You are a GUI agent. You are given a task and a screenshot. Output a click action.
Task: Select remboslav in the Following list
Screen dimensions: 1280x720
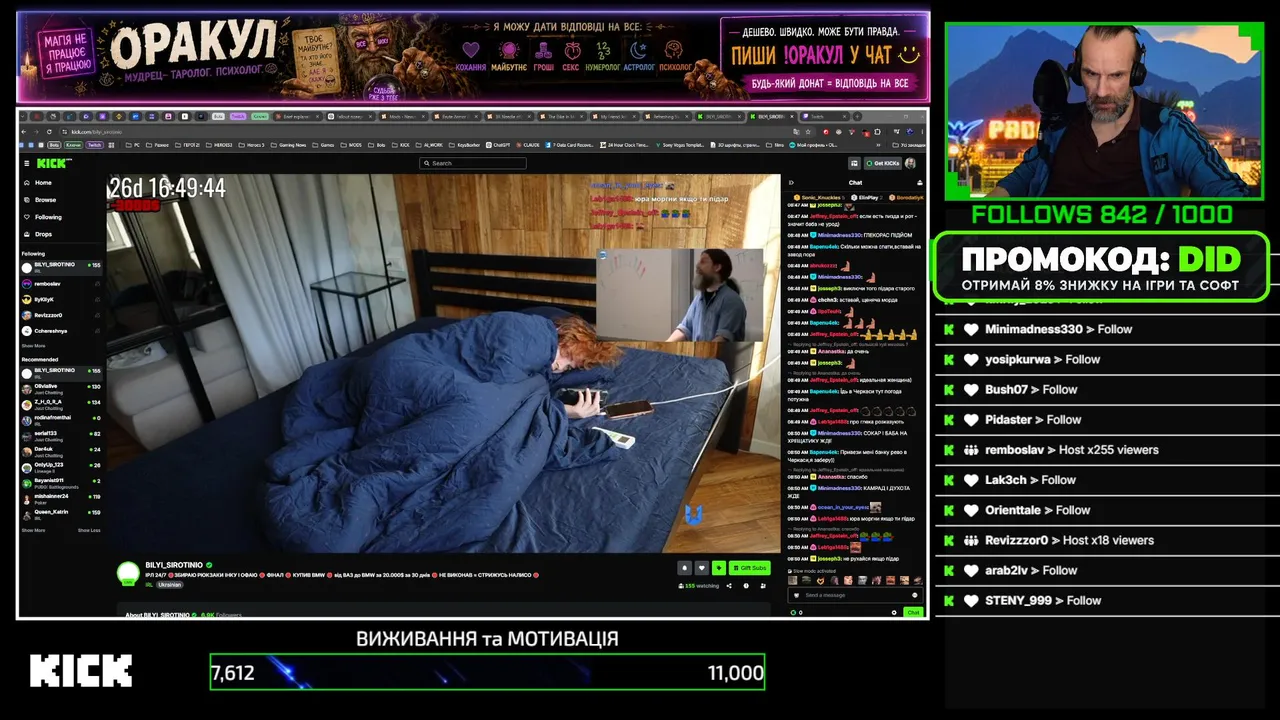pos(62,284)
